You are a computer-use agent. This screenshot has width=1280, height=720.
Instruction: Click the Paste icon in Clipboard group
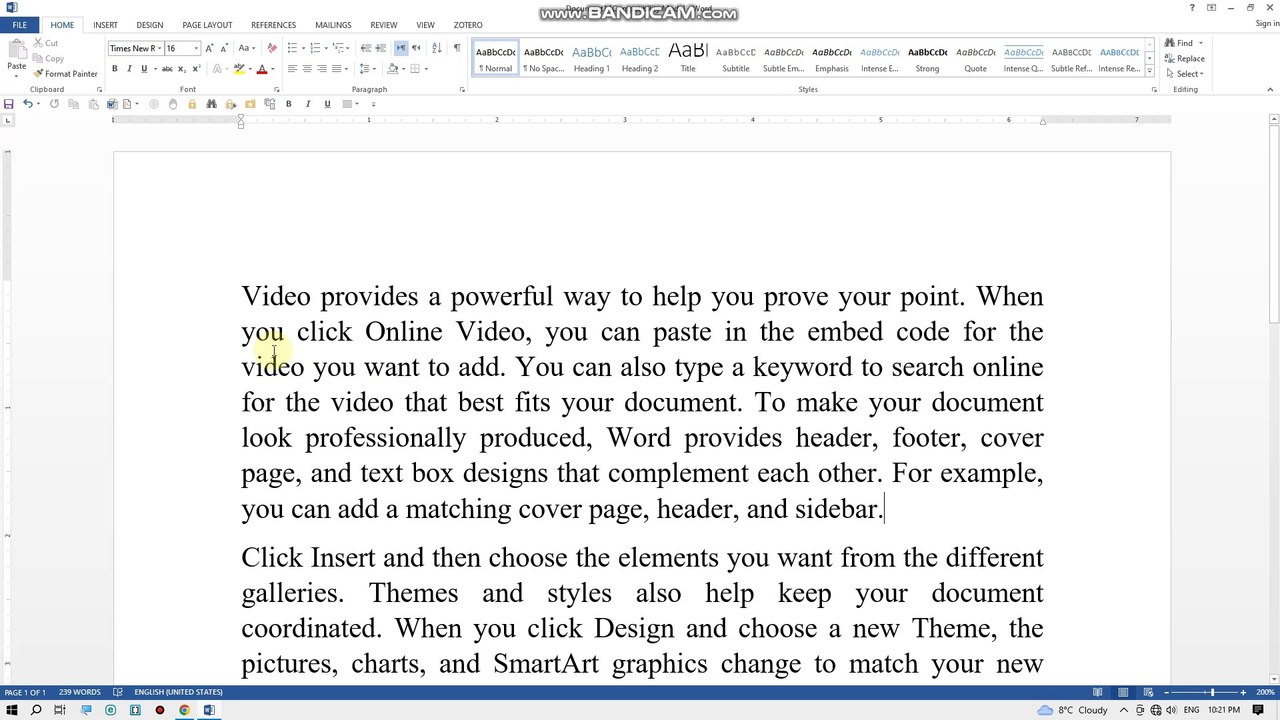pyautogui.click(x=16, y=52)
